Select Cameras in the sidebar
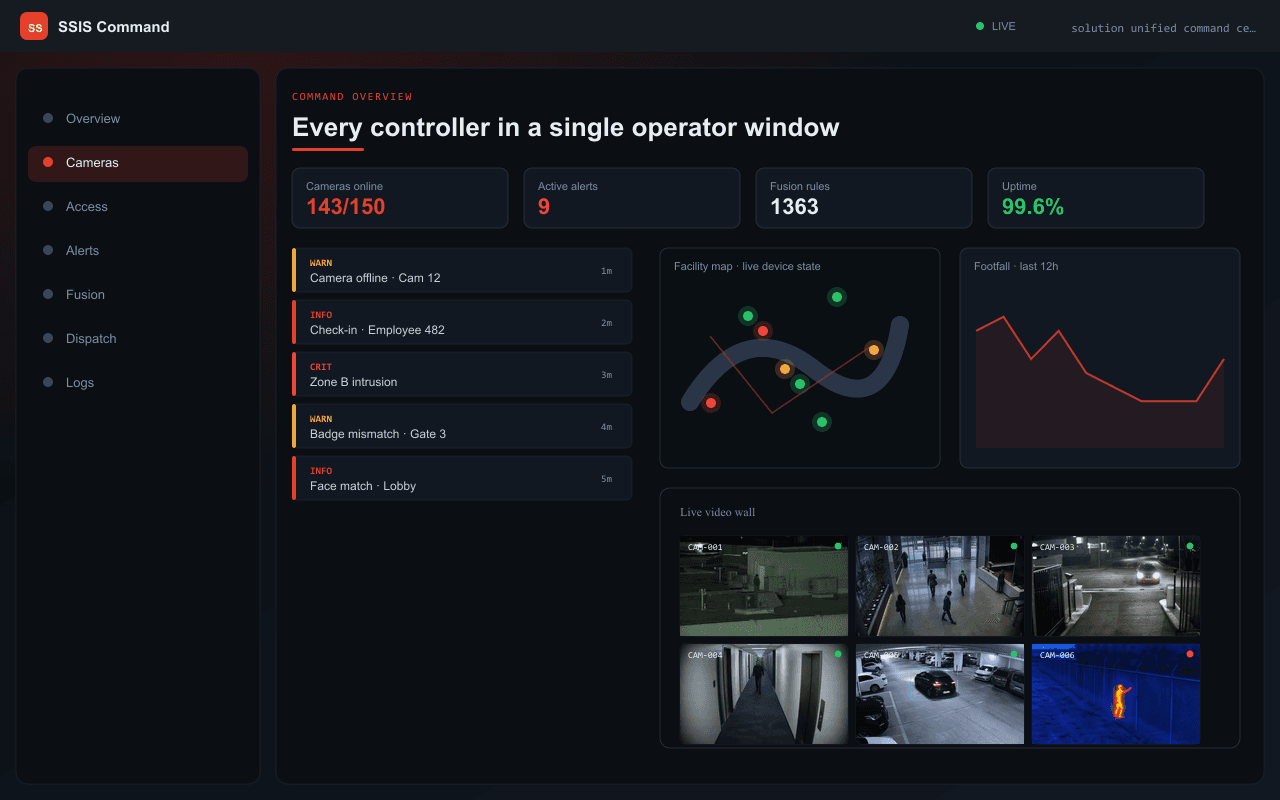 [x=138, y=162]
